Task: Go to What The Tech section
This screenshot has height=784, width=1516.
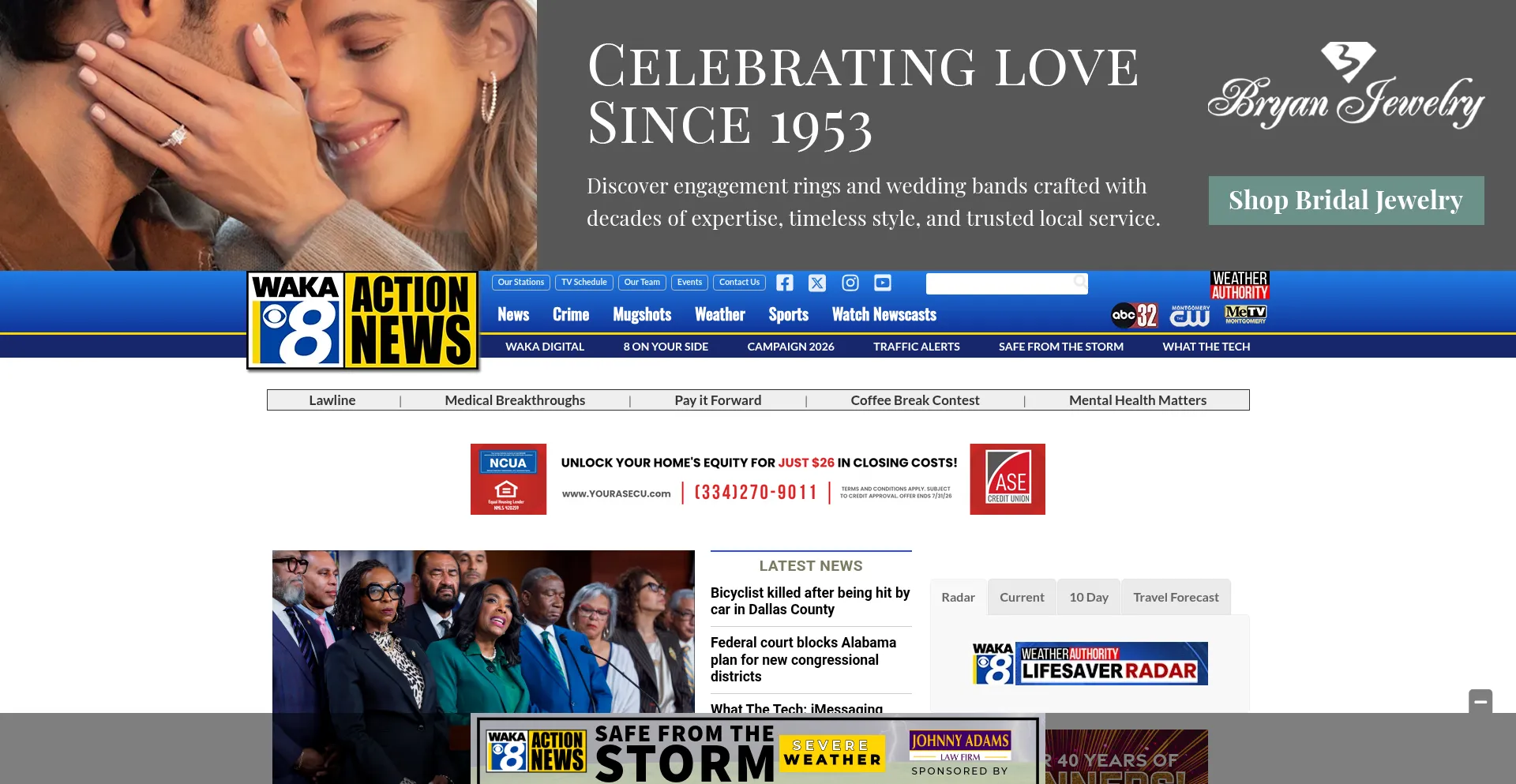Action: pyautogui.click(x=1206, y=347)
